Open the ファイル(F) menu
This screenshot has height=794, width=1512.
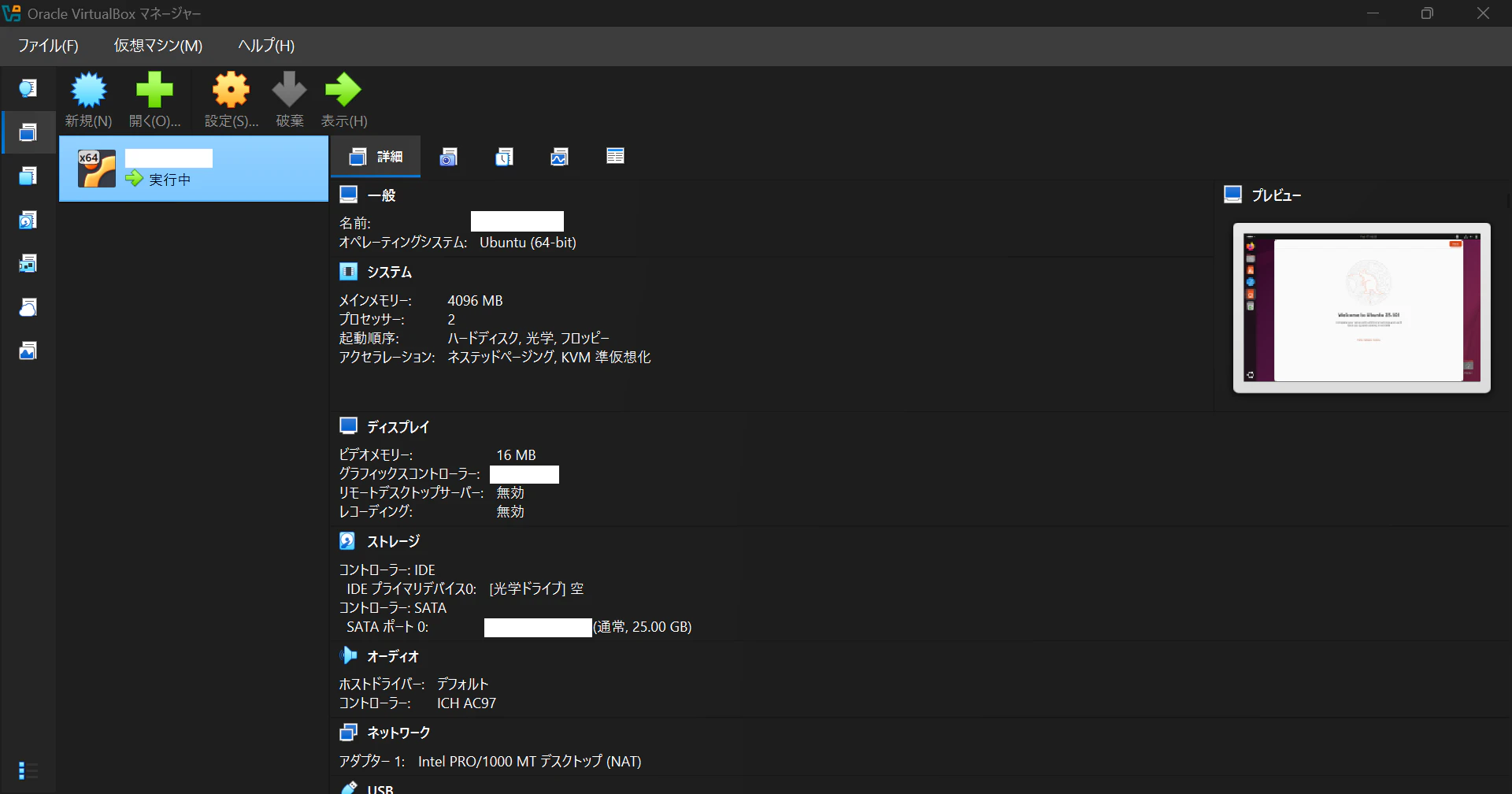(x=48, y=46)
